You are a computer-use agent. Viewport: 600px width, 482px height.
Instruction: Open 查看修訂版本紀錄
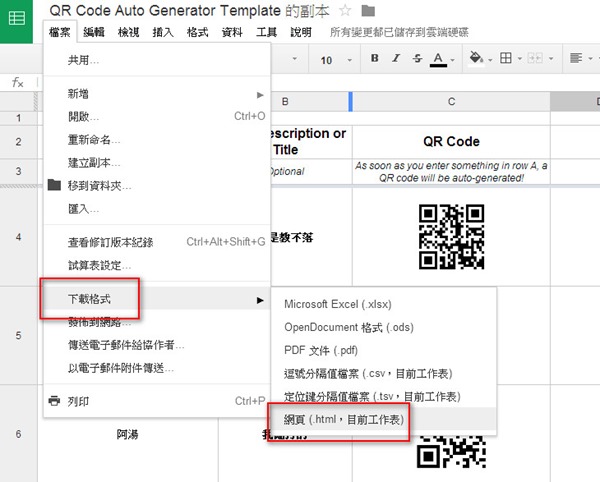tap(157, 242)
